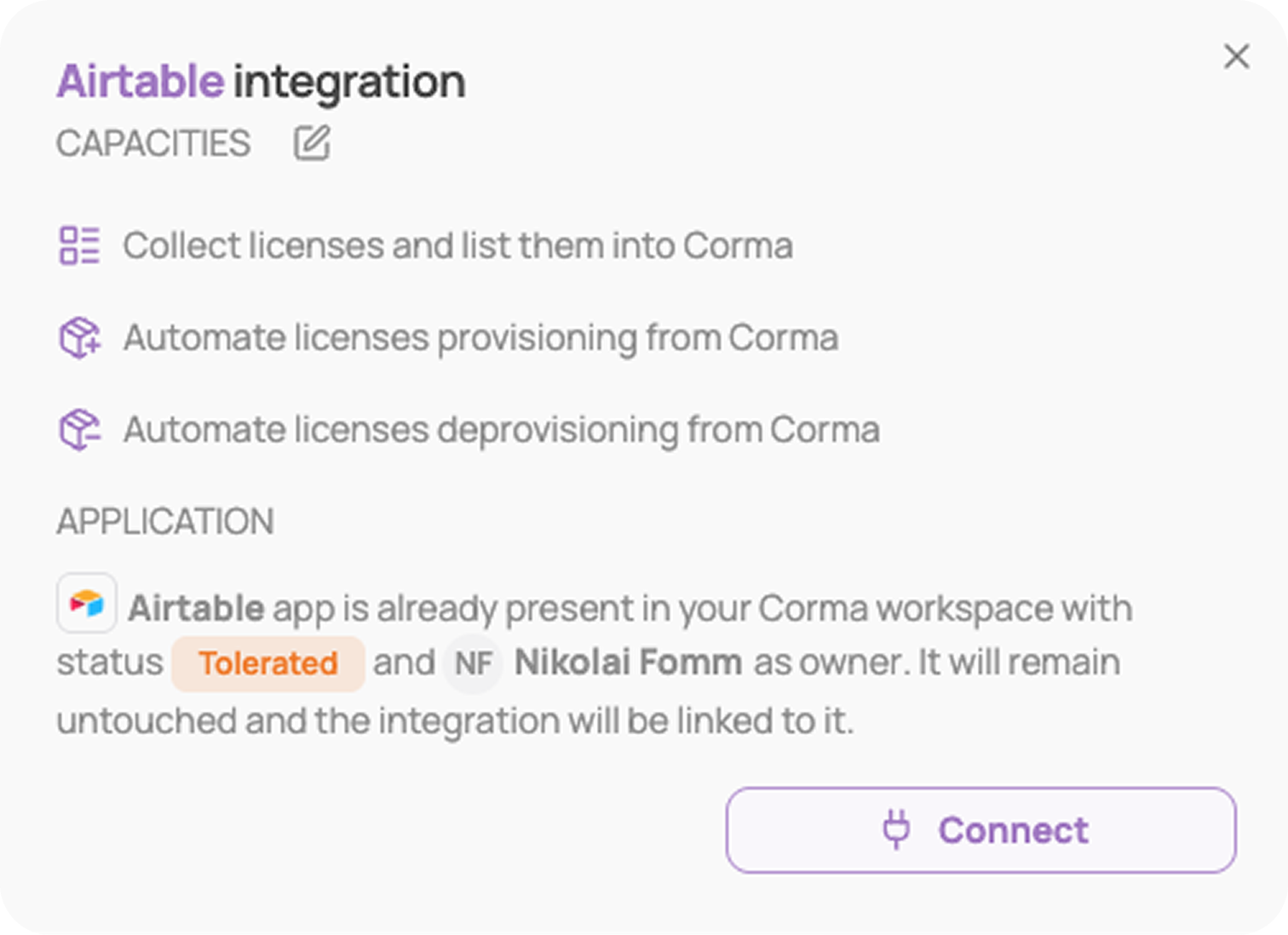Click the NF owner avatar
The height and width of the screenshot is (935, 1288).
pyautogui.click(x=474, y=663)
